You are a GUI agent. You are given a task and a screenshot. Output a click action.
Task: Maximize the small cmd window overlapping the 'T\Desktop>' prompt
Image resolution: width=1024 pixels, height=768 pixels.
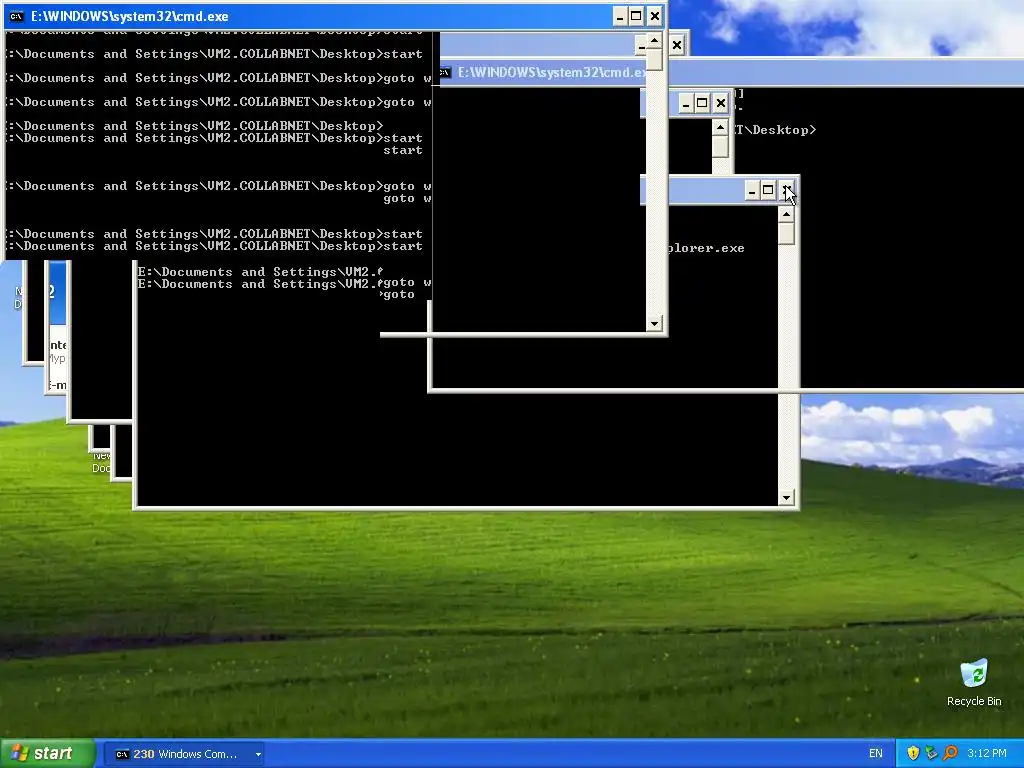(x=702, y=103)
